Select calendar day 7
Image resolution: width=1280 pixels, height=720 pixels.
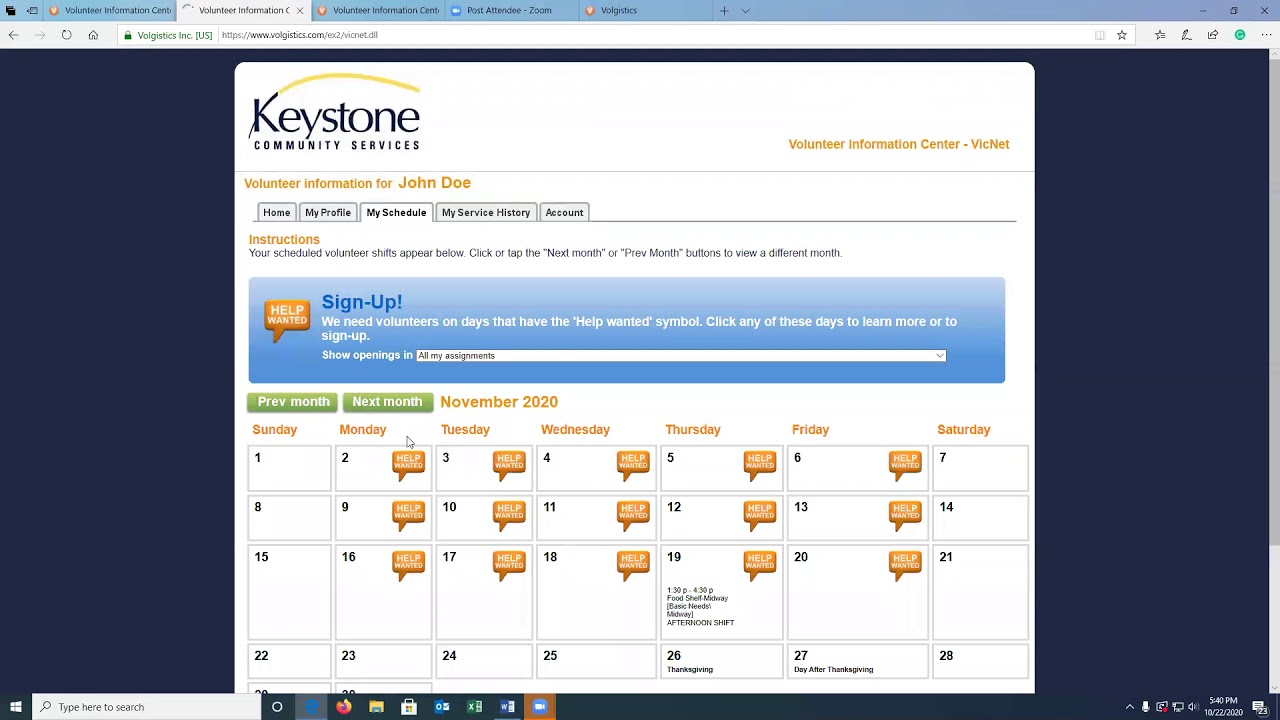click(x=980, y=468)
